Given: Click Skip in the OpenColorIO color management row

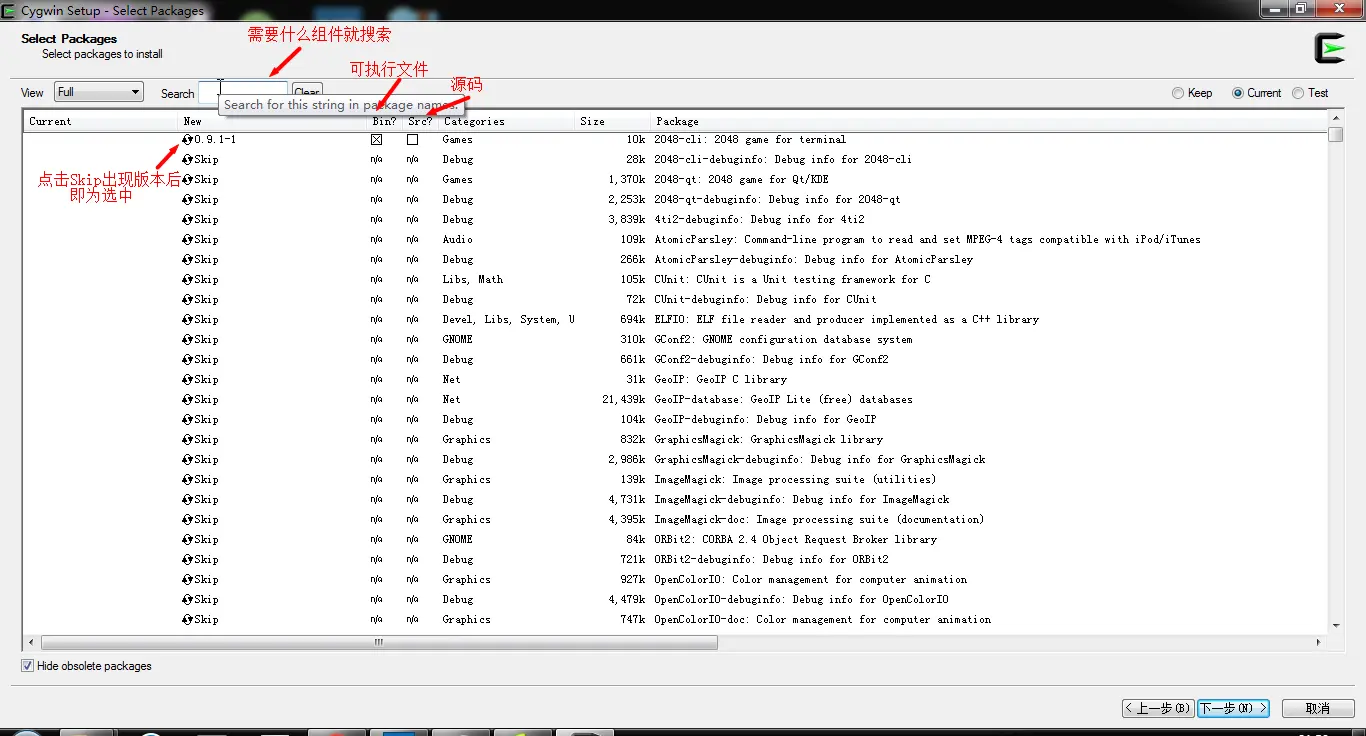Looking at the screenshot, I should (206, 579).
